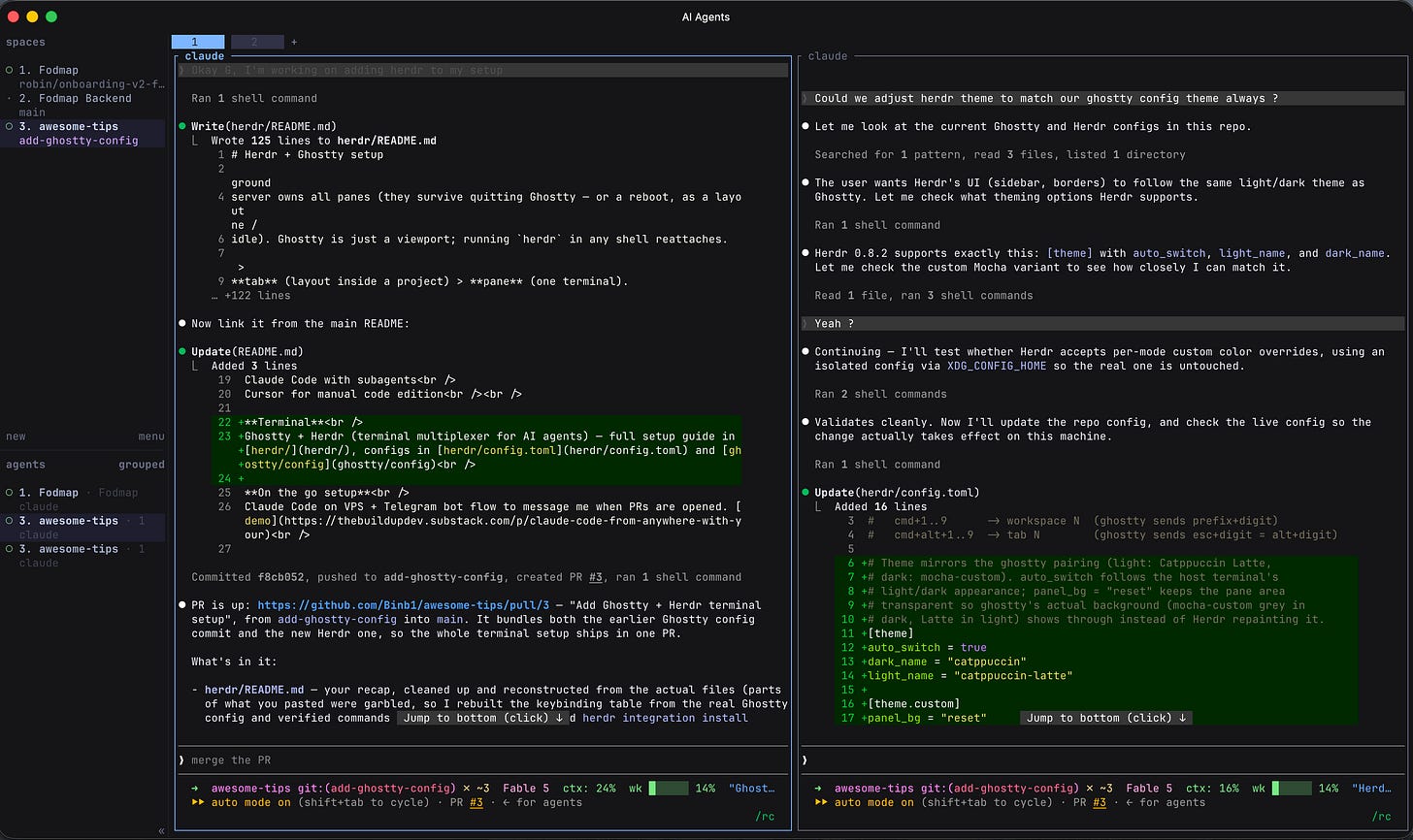Click the green bullet beside Update(herdr/config.toml)
The height and width of the screenshot is (840, 1413).
click(x=805, y=492)
